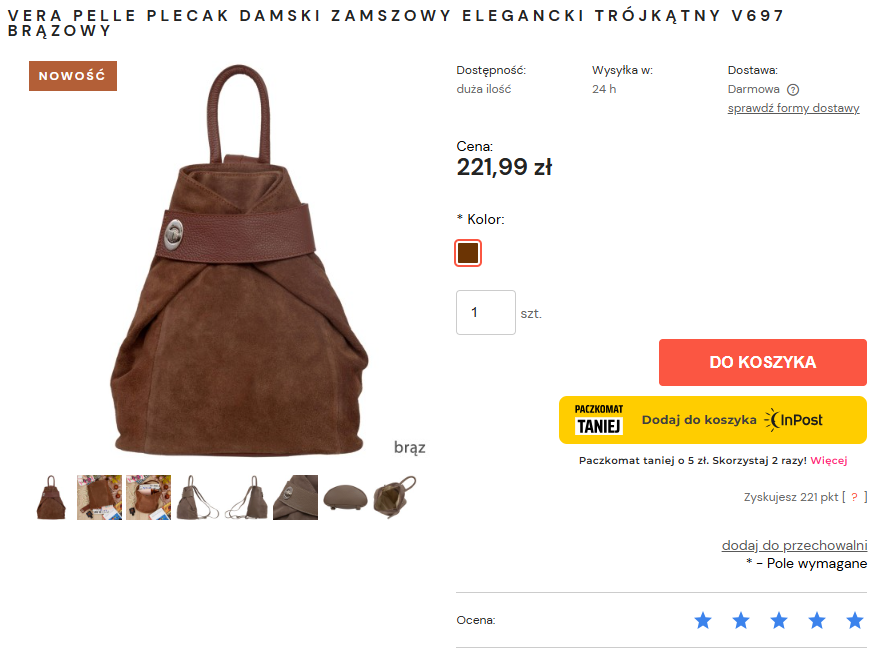Add product with DO KOSZYKA button
The image size is (882, 655).
tap(762, 362)
